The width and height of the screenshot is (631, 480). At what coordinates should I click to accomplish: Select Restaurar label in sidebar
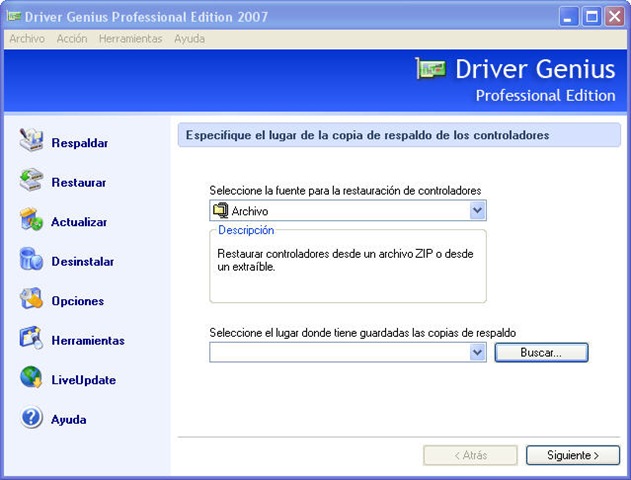[79, 182]
